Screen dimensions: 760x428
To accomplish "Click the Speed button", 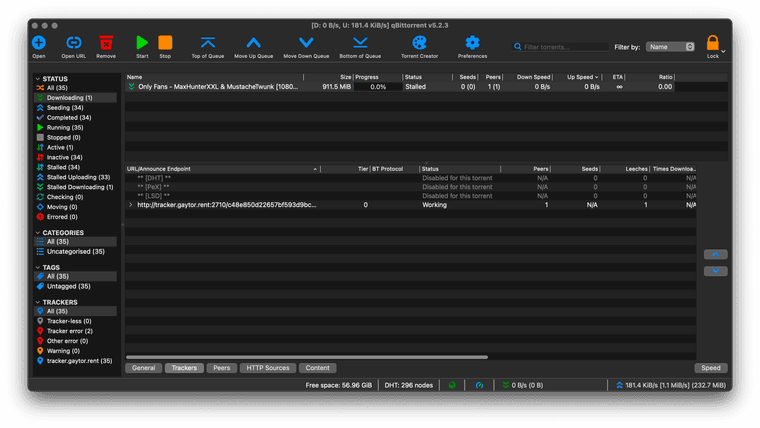I will click(711, 368).
